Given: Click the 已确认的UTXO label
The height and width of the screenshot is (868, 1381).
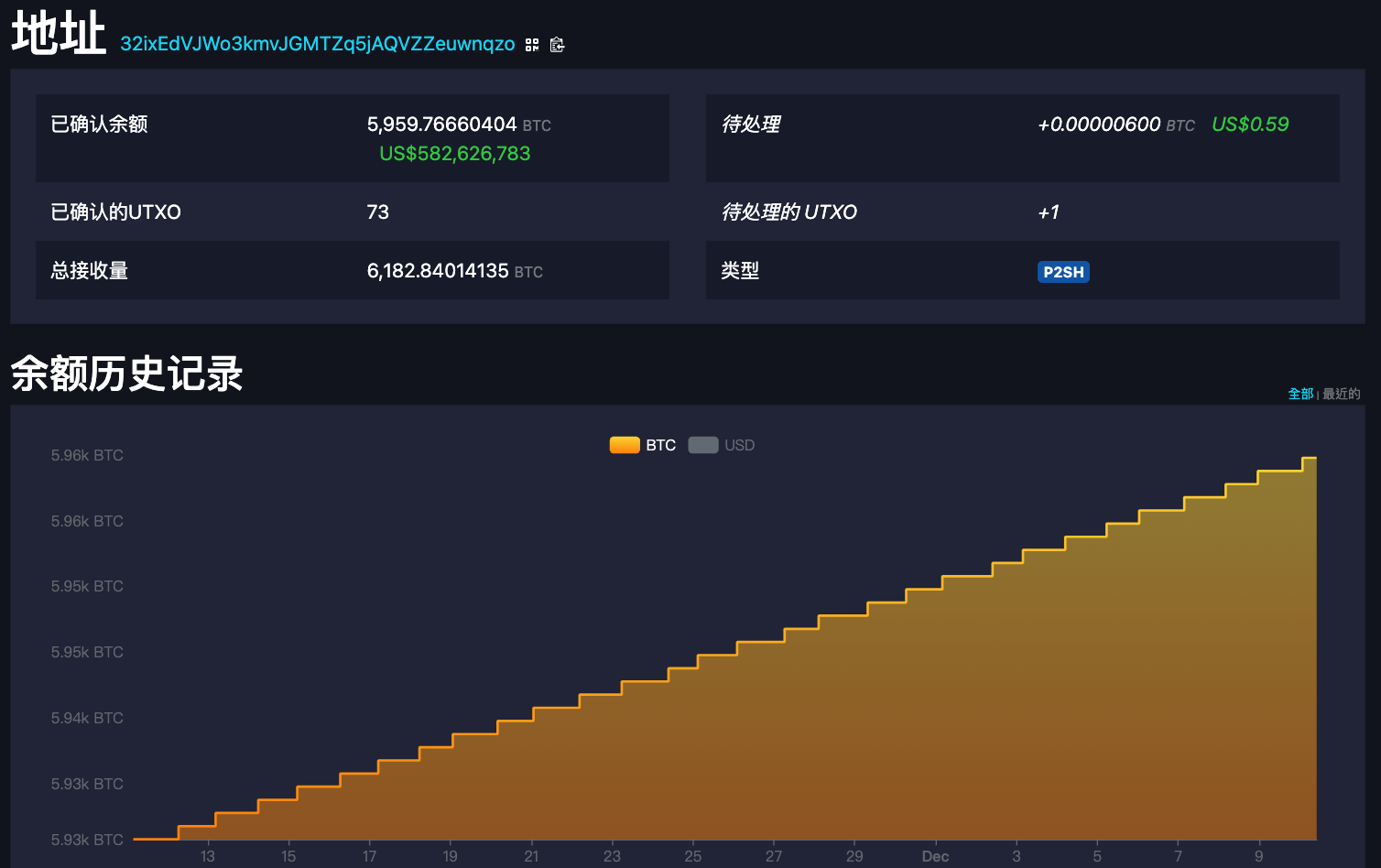Looking at the screenshot, I should coord(115,212).
